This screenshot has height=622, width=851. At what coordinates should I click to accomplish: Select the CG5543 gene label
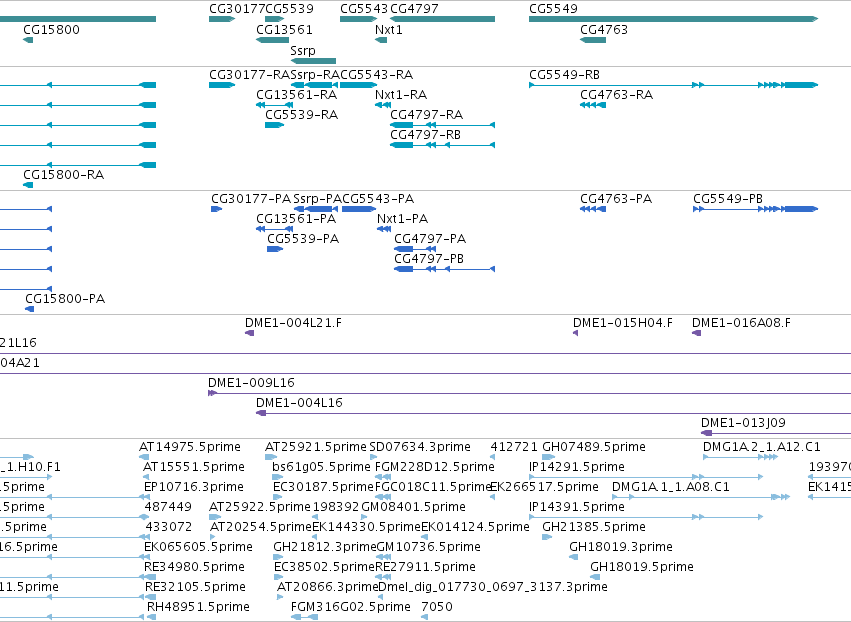(364, 9)
